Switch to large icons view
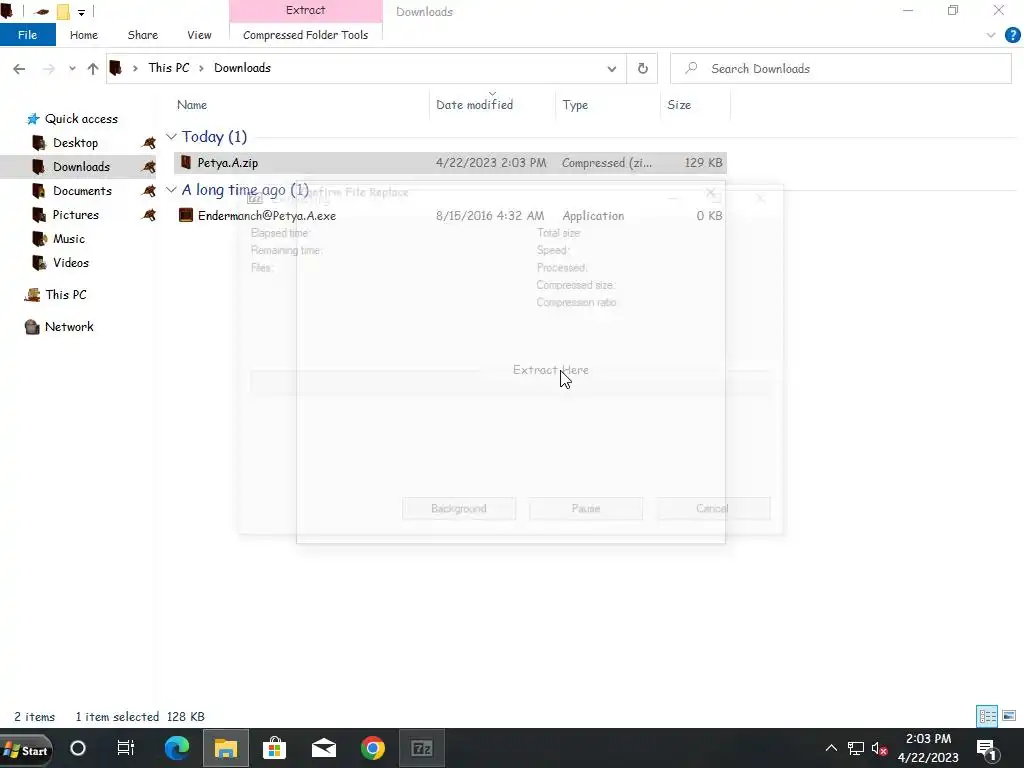The width and height of the screenshot is (1024, 768). pyautogui.click(x=1009, y=716)
